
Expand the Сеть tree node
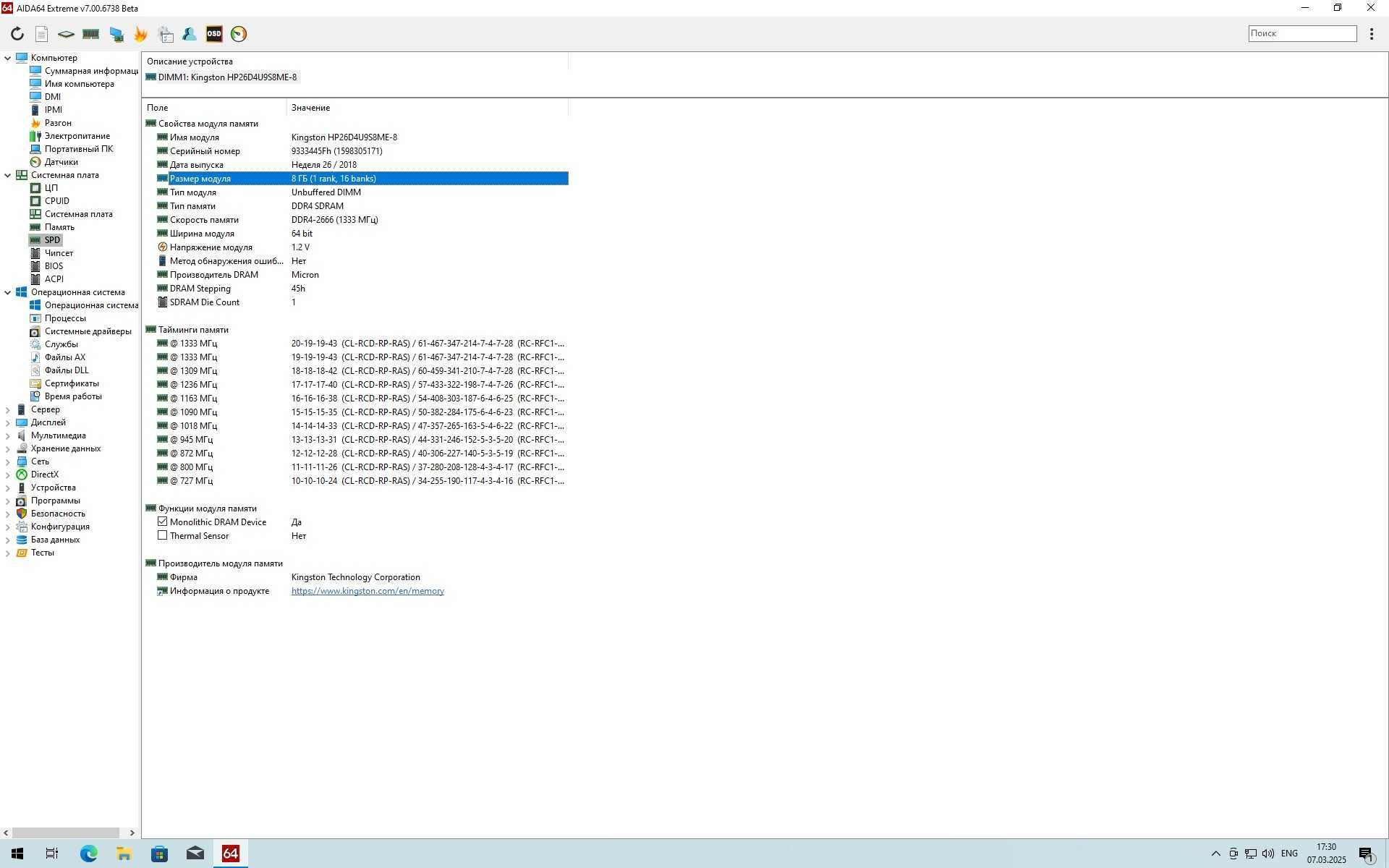click(8, 461)
